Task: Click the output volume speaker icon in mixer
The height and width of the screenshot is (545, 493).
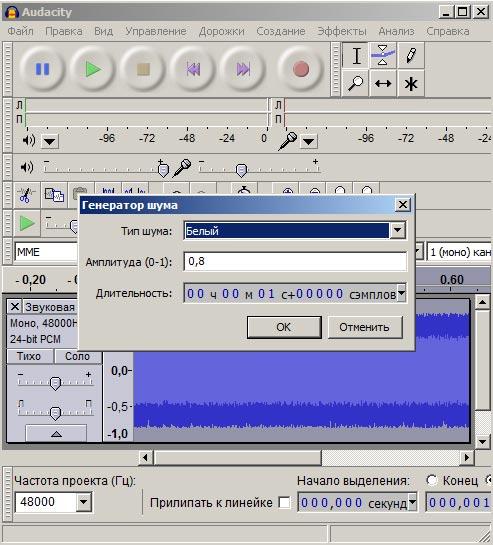Action: click(27, 168)
